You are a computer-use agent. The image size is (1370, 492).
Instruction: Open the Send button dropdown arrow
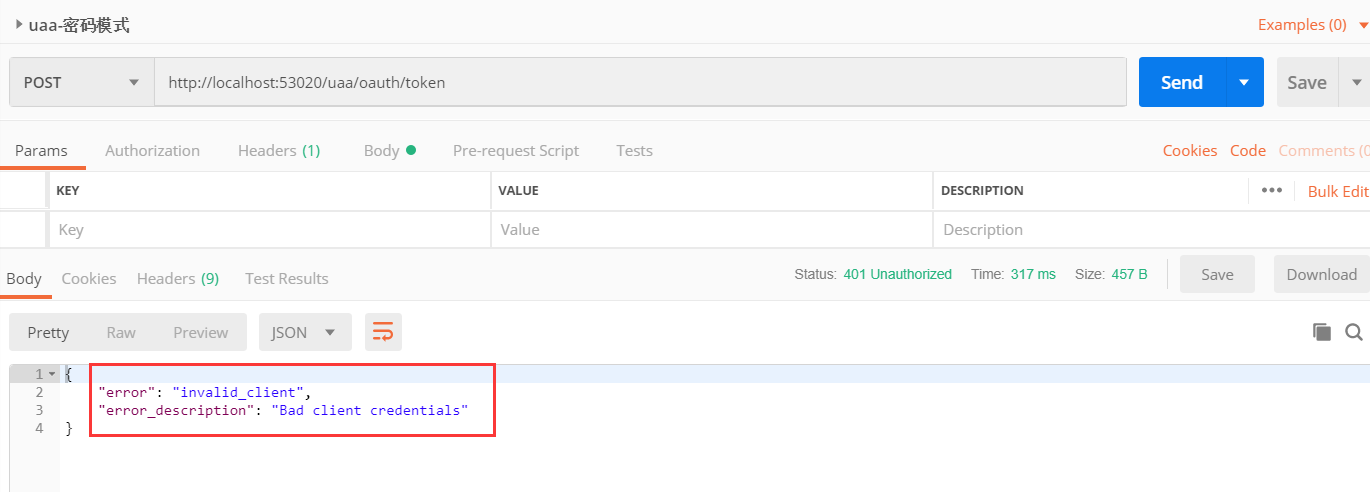(x=1244, y=82)
